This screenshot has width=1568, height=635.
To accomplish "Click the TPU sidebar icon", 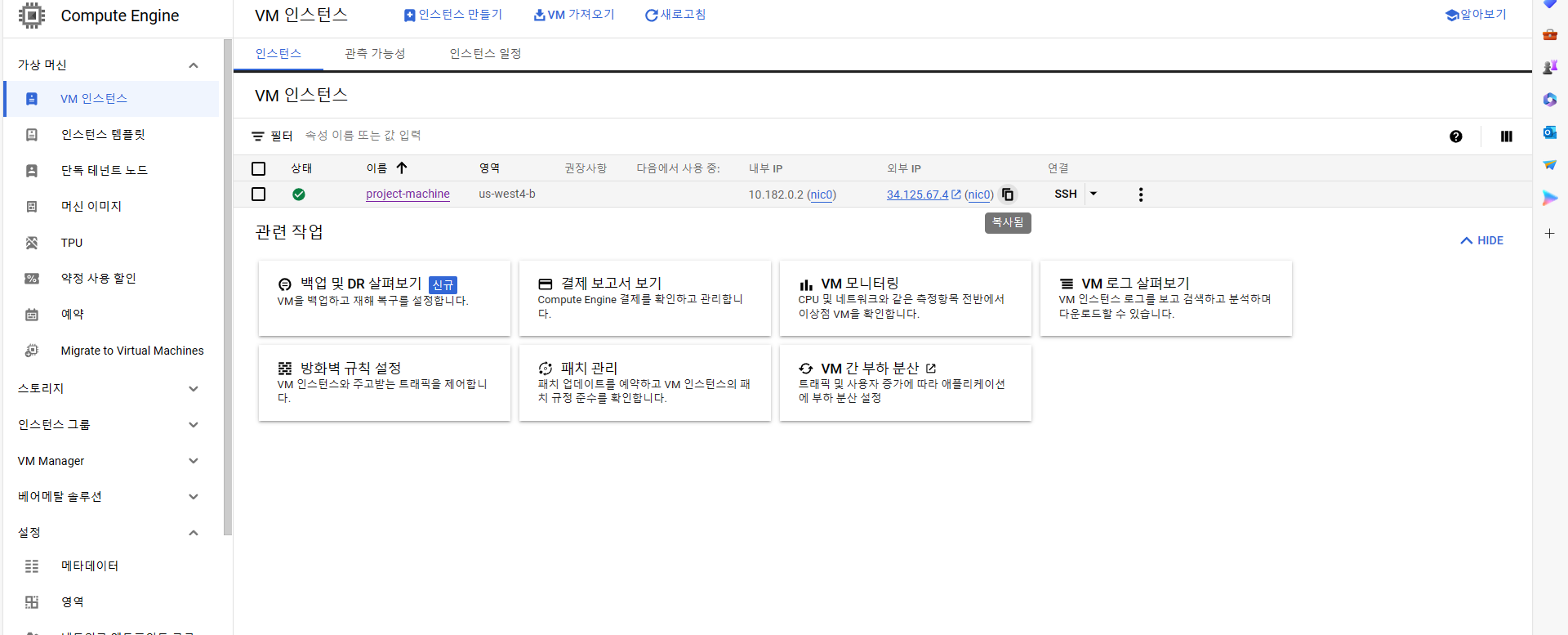I will point(32,243).
